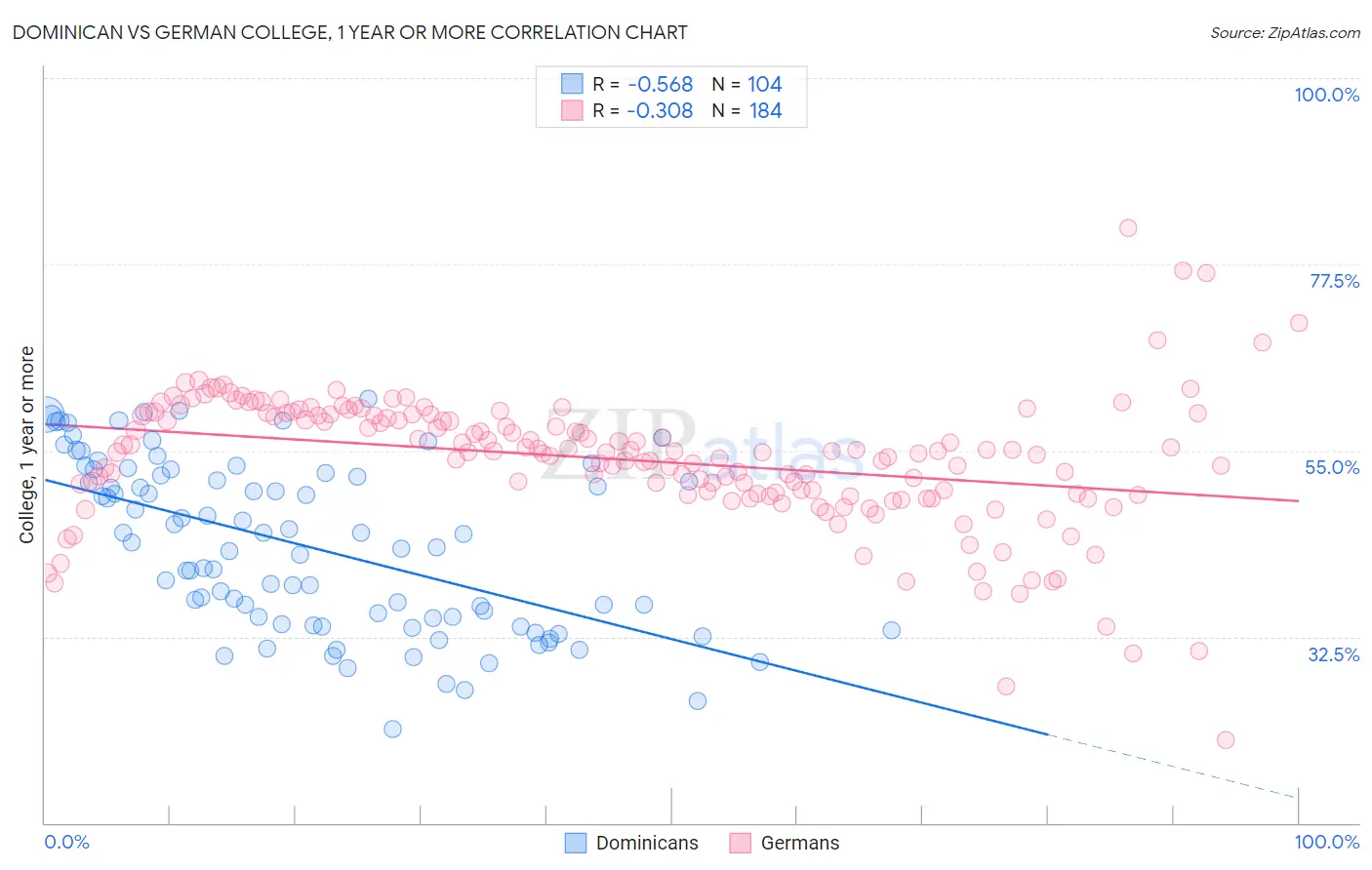This screenshot has width=1372, height=870.
Task: Click the 55.0% y-axis label
Action: pyautogui.click(x=1332, y=467)
